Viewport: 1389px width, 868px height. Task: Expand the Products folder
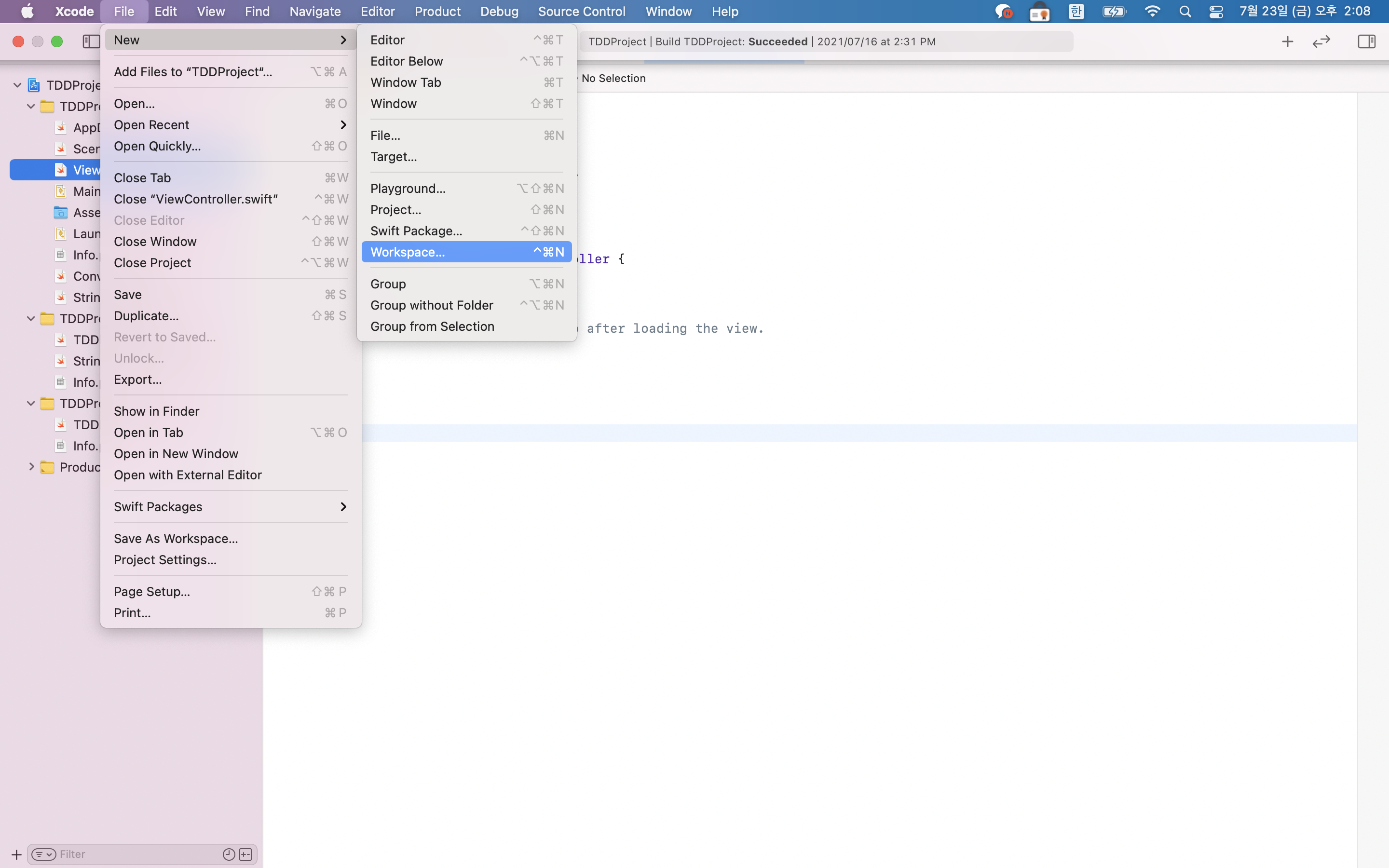(31, 467)
